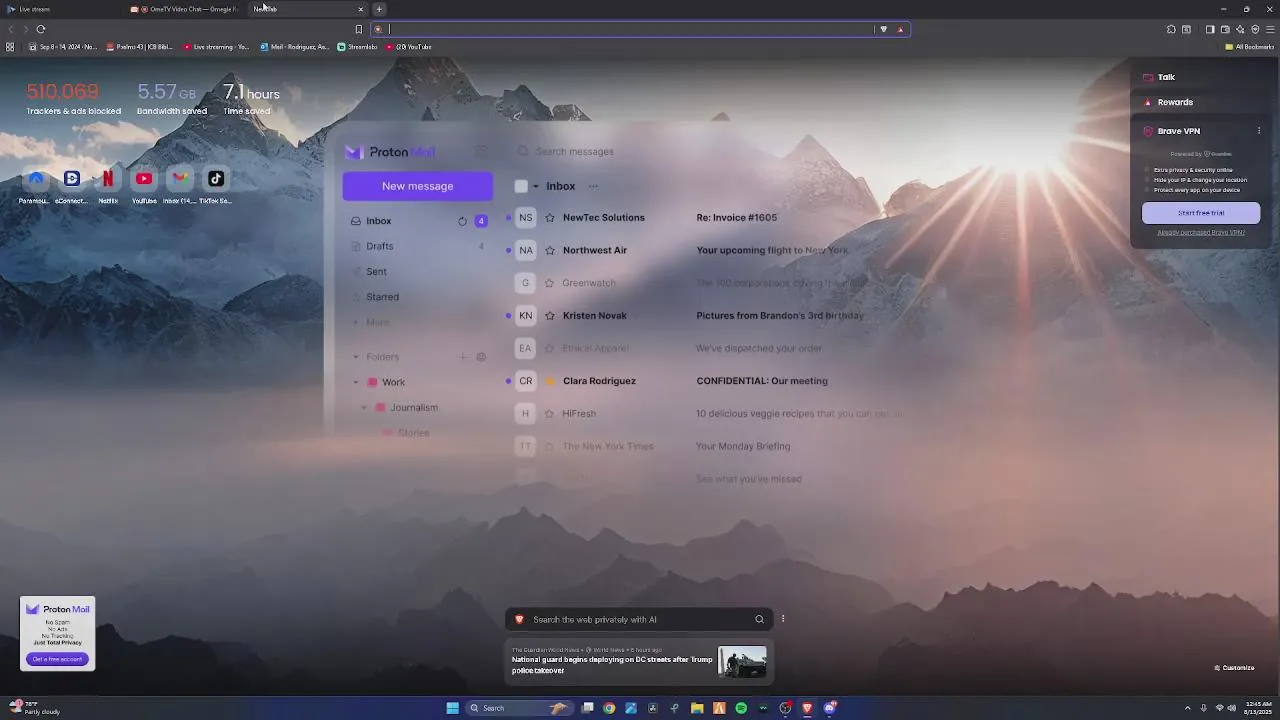This screenshot has height=720, width=1280.
Task: Open Spotify from the taskbar
Action: [741, 708]
